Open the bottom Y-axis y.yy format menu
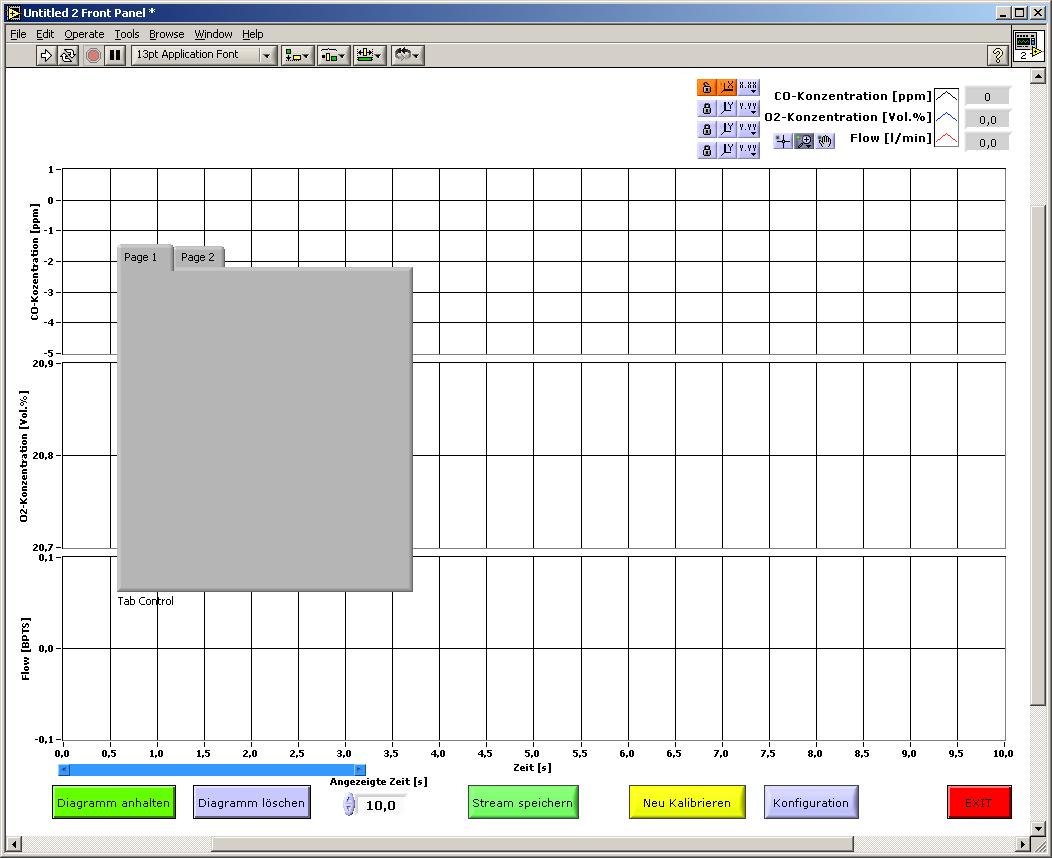Screen dimensions: 1052x858 [748, 150]
